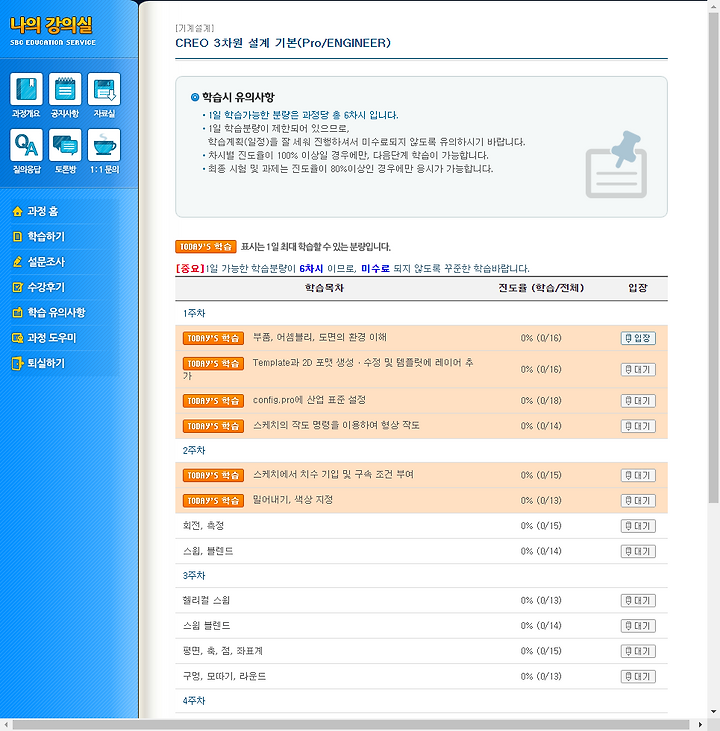Click 대기 button for Template과 2D 포맷 lesson
720x731 pixels.
pos(638,369)
